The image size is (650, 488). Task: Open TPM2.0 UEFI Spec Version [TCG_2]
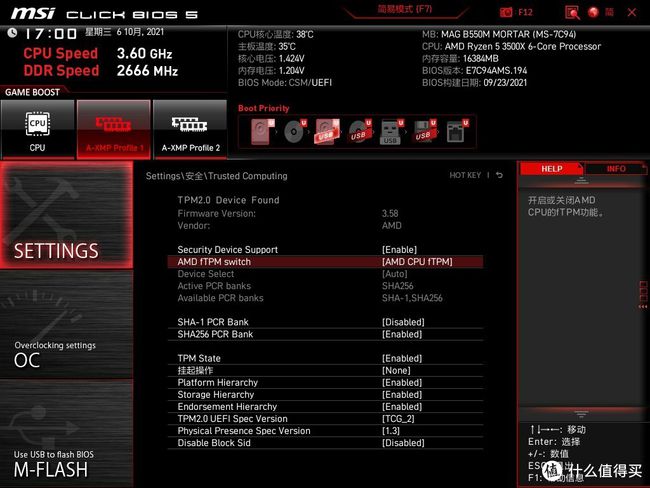[325, 419]
